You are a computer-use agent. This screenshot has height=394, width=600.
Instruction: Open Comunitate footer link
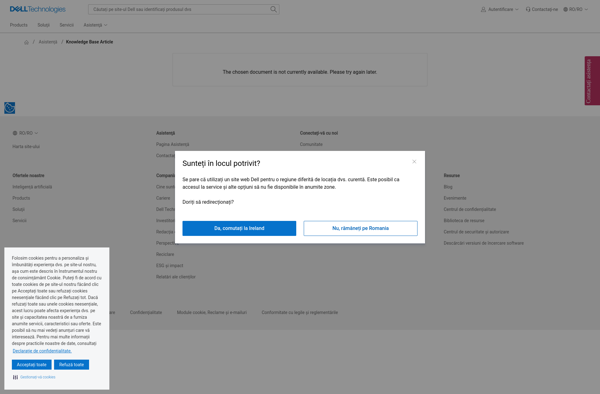[311, 144]
